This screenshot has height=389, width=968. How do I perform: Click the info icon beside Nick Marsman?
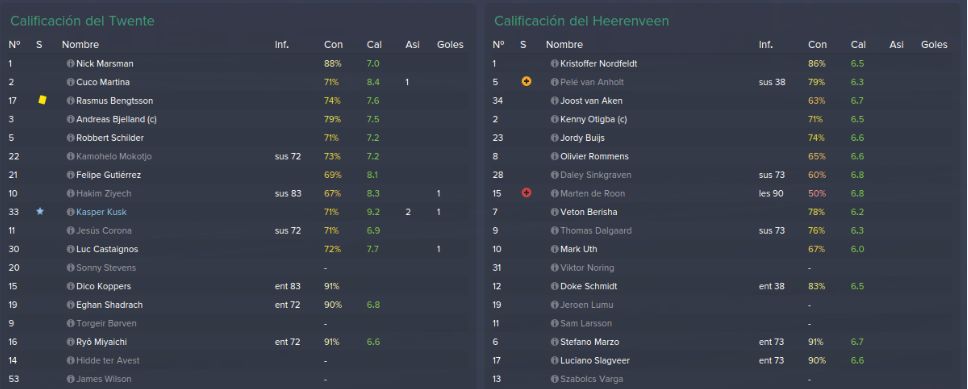point(70,64)
